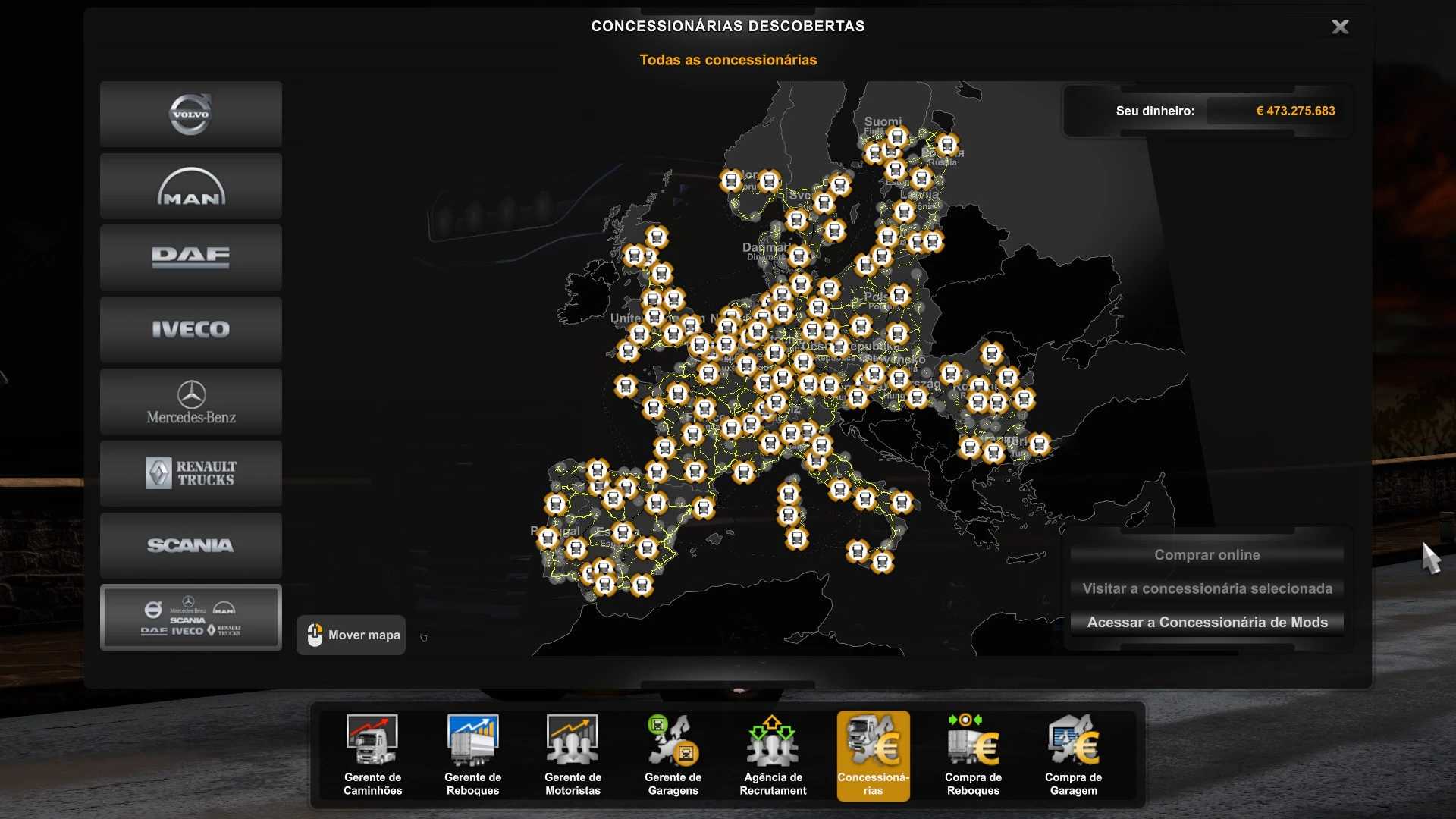Select the dealer marker in Suomi

pos(897,137)
